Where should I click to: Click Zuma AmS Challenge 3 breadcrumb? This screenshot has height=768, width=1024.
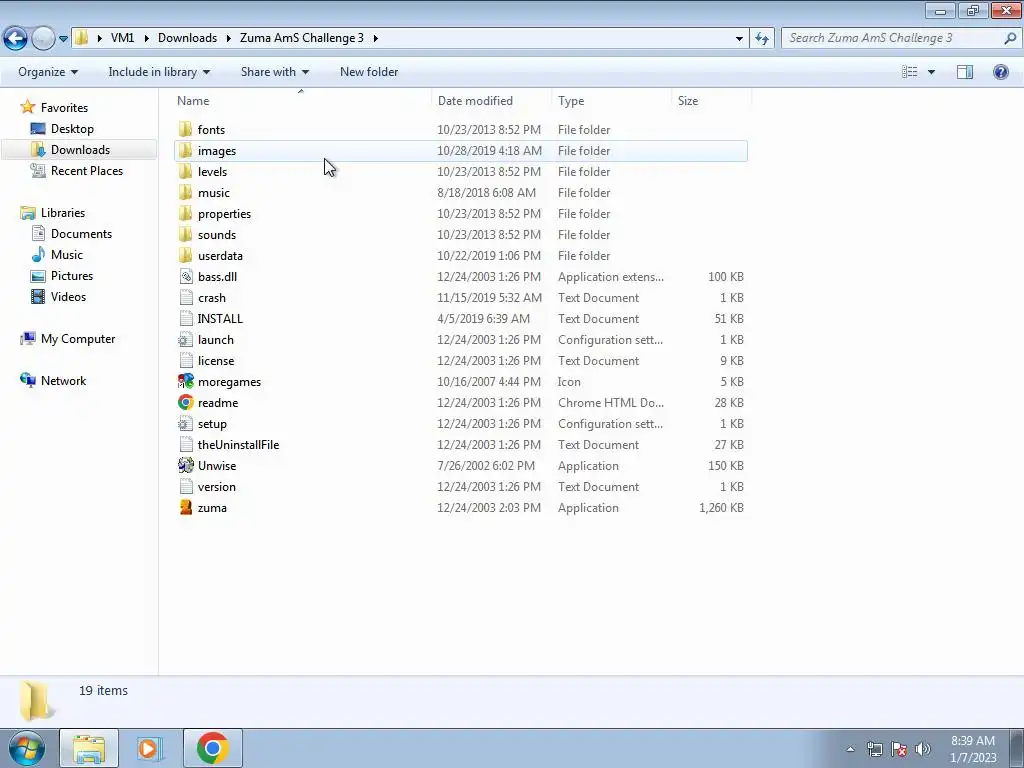302,38
